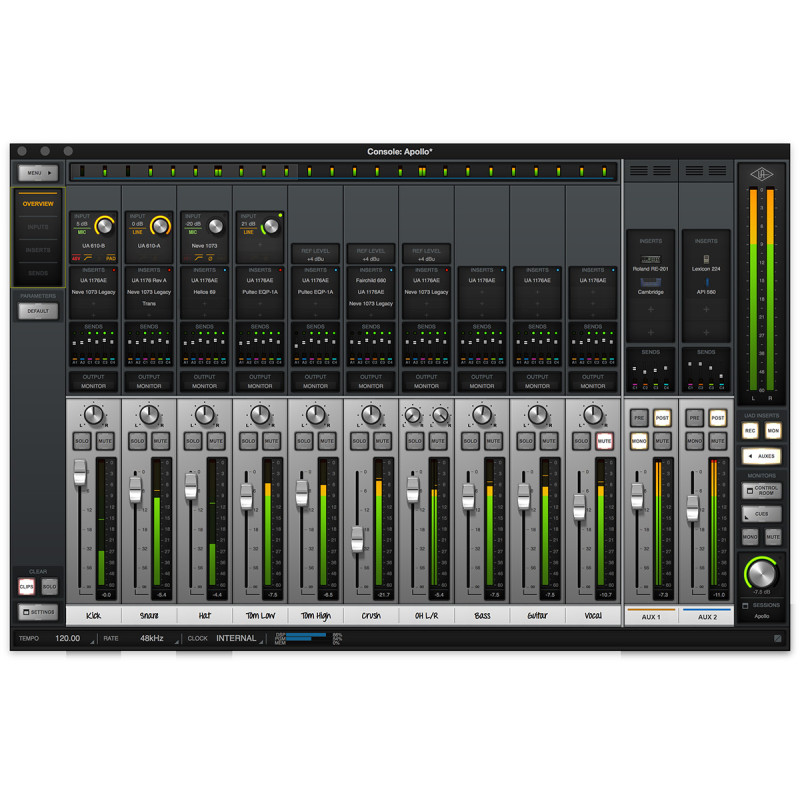
Task: Expand the MENU button at top left
Action: (37, 173)
